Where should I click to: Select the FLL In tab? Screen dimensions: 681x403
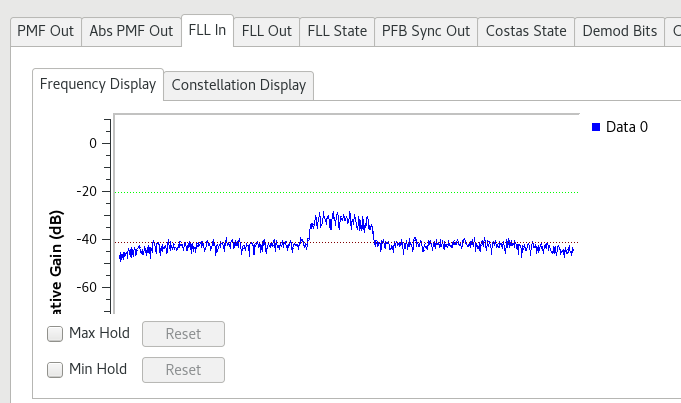click(x=207, y=30)
